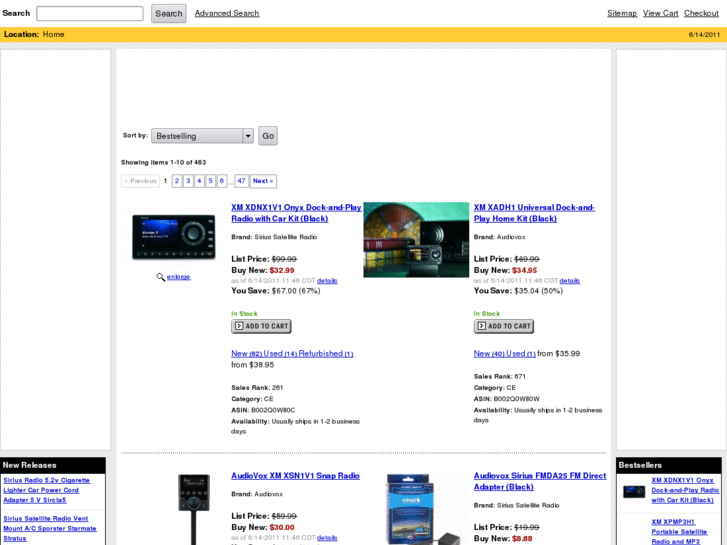Click the current page number 1
This screenshot has height=545, width=727.
click(165, 181)
